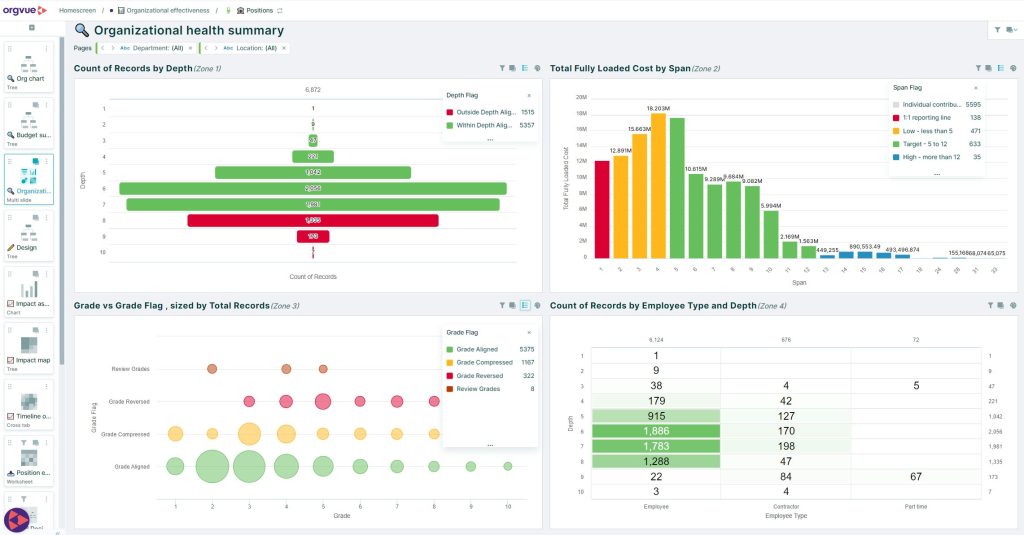Open the comment icon on Zone 3 chart

coord(513,305)
